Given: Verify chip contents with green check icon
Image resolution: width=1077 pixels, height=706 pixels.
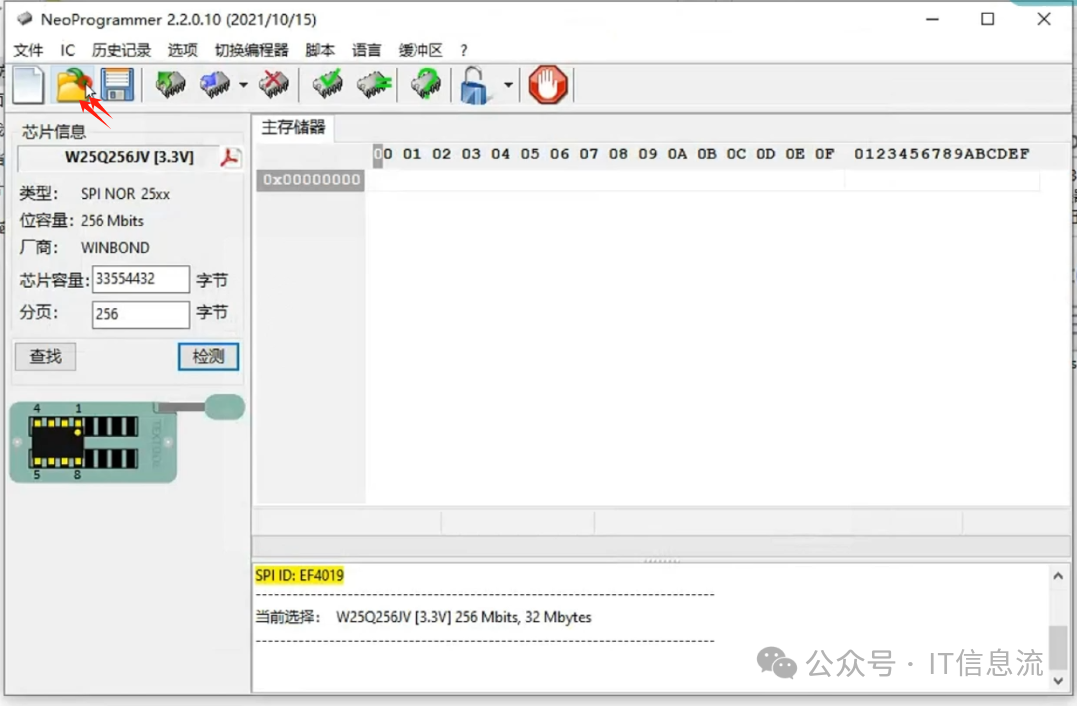Looking at the screenshot, I should click(x=328, y=84).
